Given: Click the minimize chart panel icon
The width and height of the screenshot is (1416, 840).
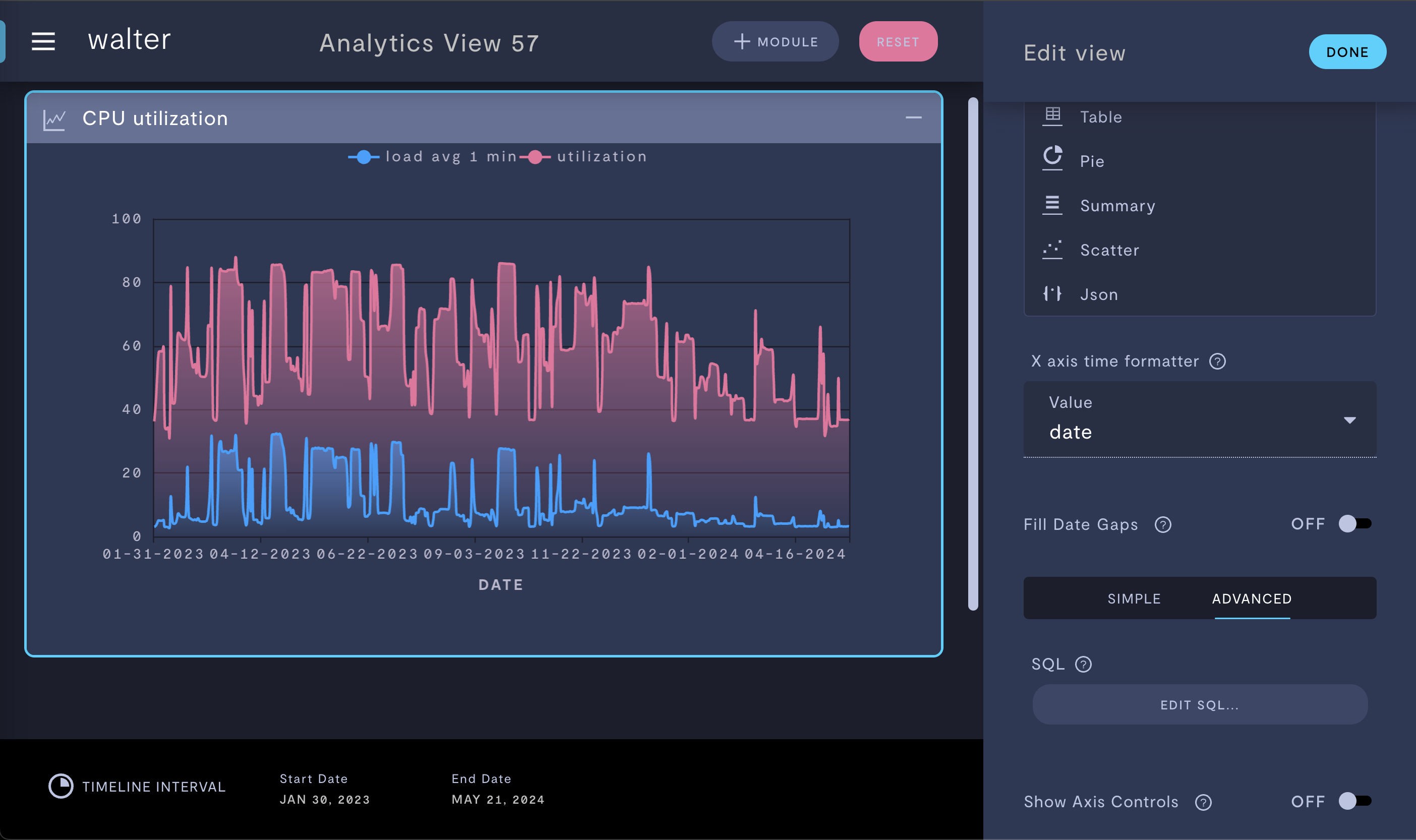Looking at the screenshot, I should pyautogui.click(x=913, y=117).
